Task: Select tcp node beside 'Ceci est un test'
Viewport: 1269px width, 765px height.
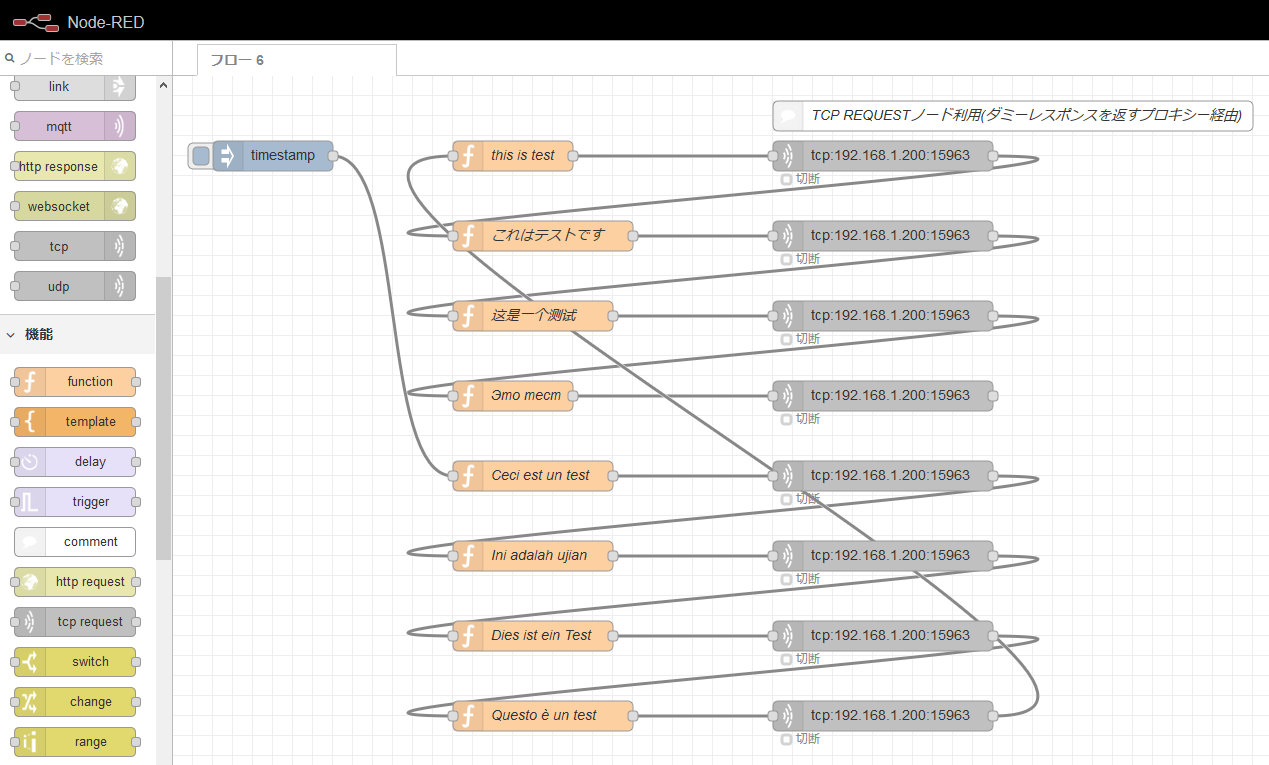Action: point(883,476)
